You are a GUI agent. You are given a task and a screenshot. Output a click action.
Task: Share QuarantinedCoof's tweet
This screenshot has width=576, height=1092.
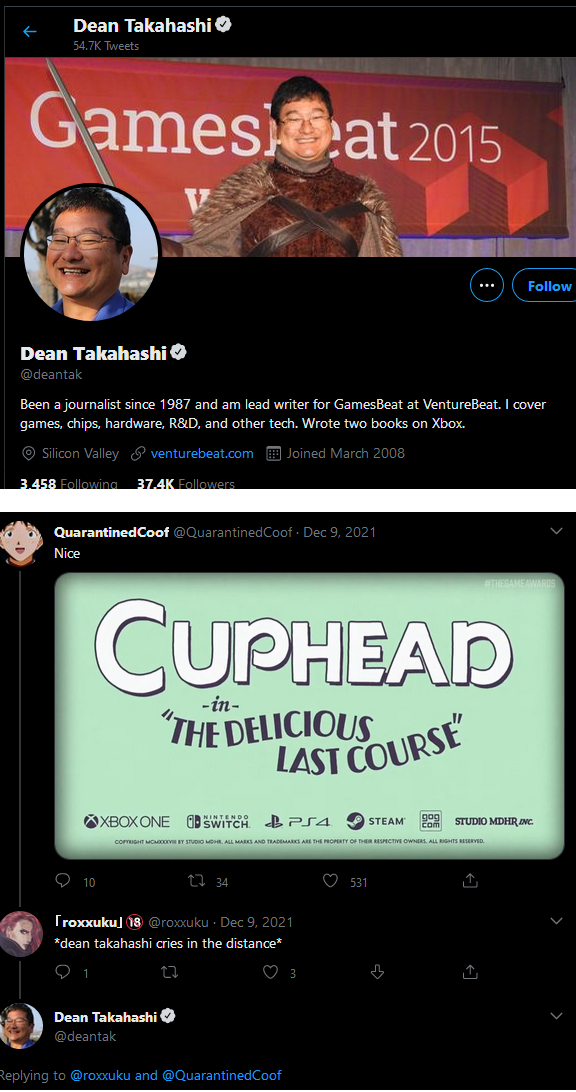coord(470,881)
